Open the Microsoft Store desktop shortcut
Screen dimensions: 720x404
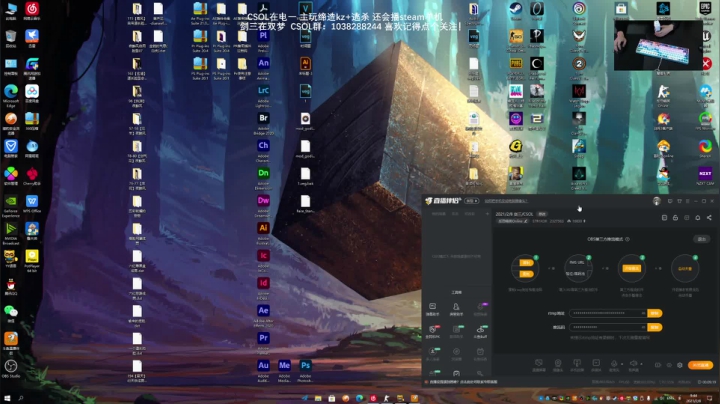pyautogui.click(x=621, y=10)
